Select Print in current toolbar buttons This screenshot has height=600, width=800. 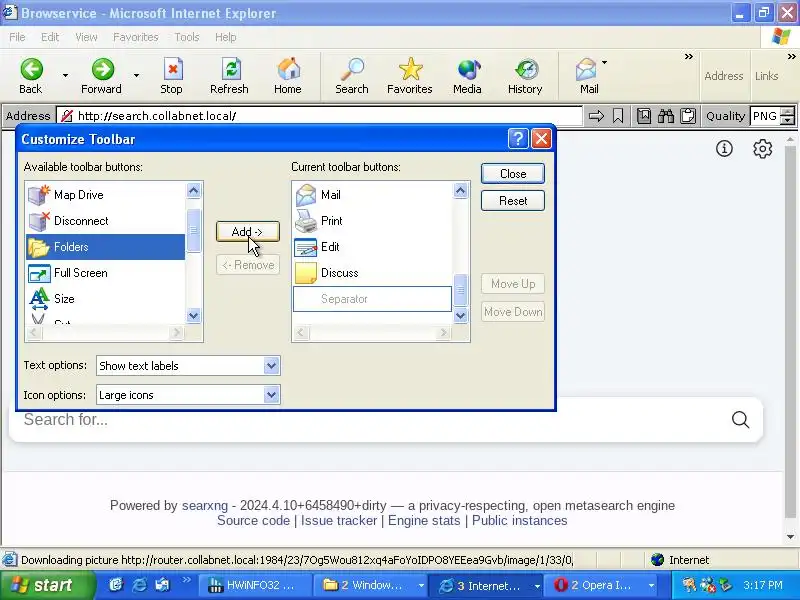372,221
